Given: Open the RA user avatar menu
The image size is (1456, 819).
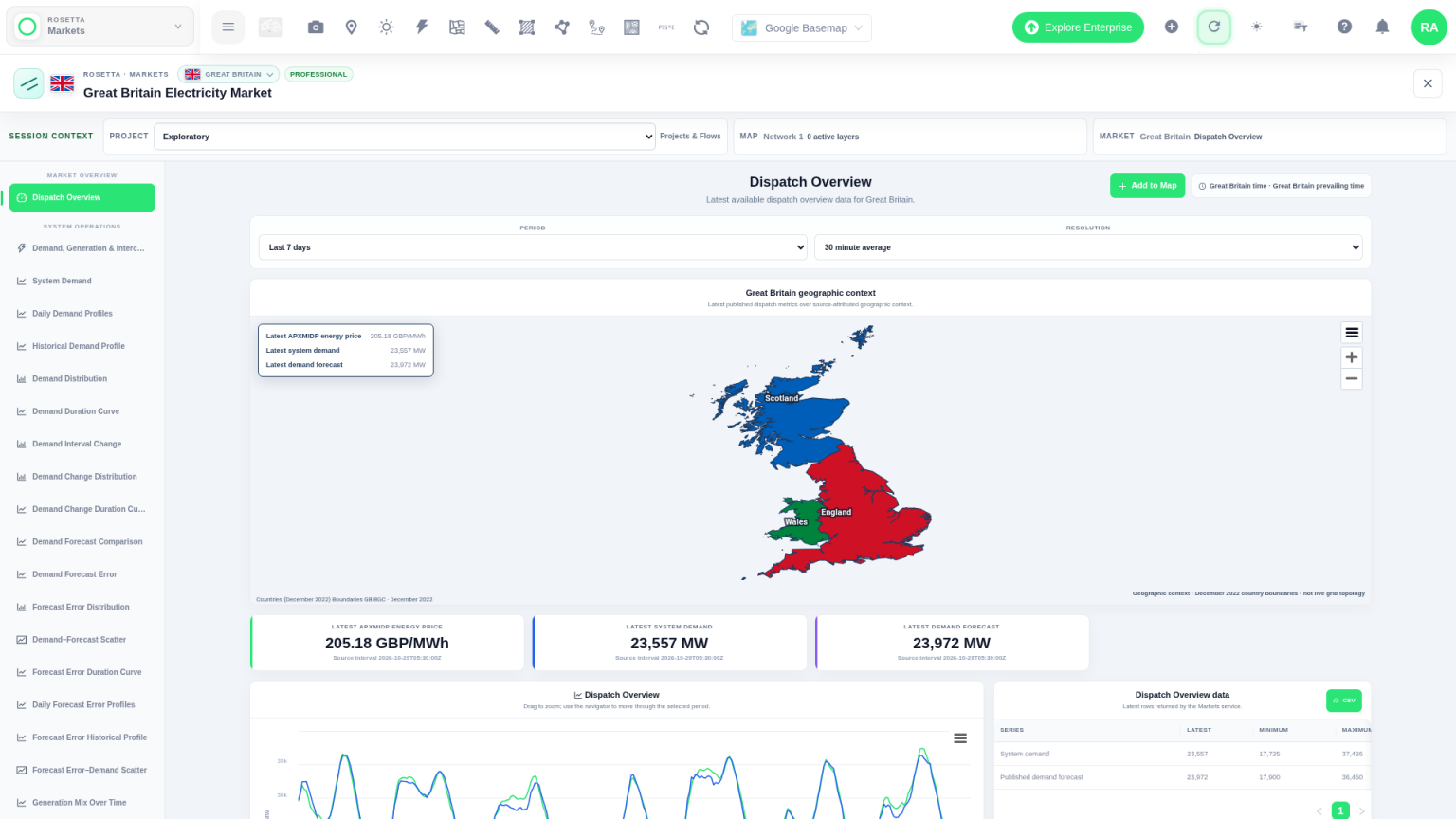Looking at the screenshot, I should coord(1429,27).
